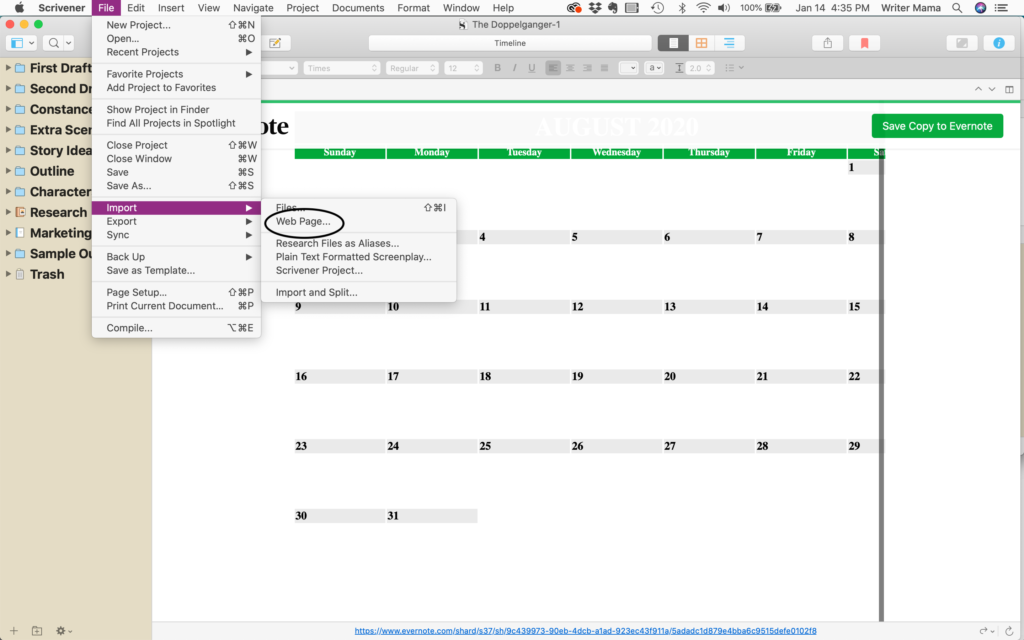The width and height of the screenshot is (1024, 640).
Task: Open the font size 12 dropdown
Action: (463, 68)
